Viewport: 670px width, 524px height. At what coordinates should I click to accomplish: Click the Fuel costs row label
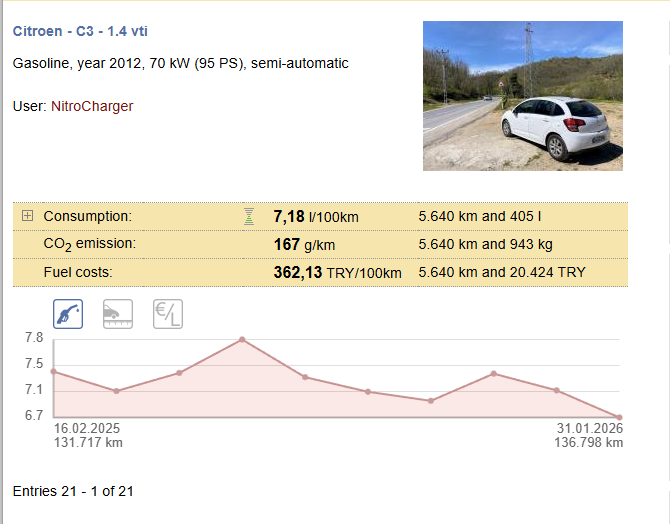[78, 272]
